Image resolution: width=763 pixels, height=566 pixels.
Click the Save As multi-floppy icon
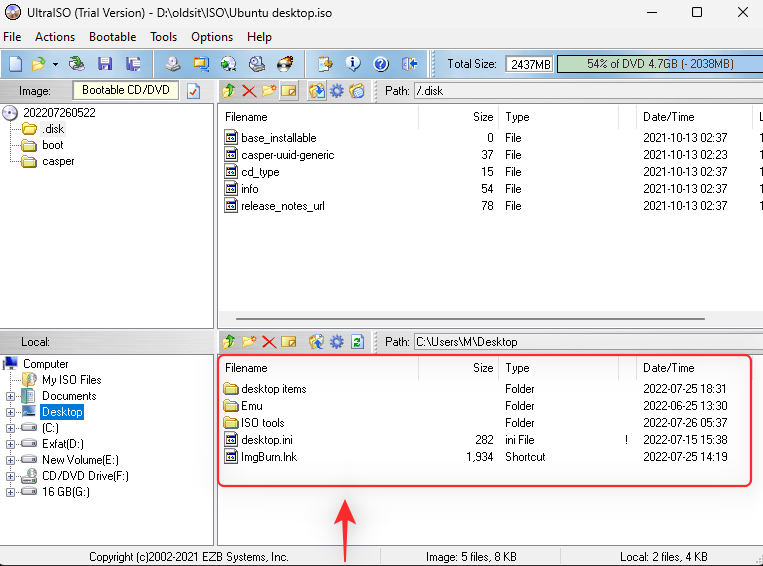point(133,64)
